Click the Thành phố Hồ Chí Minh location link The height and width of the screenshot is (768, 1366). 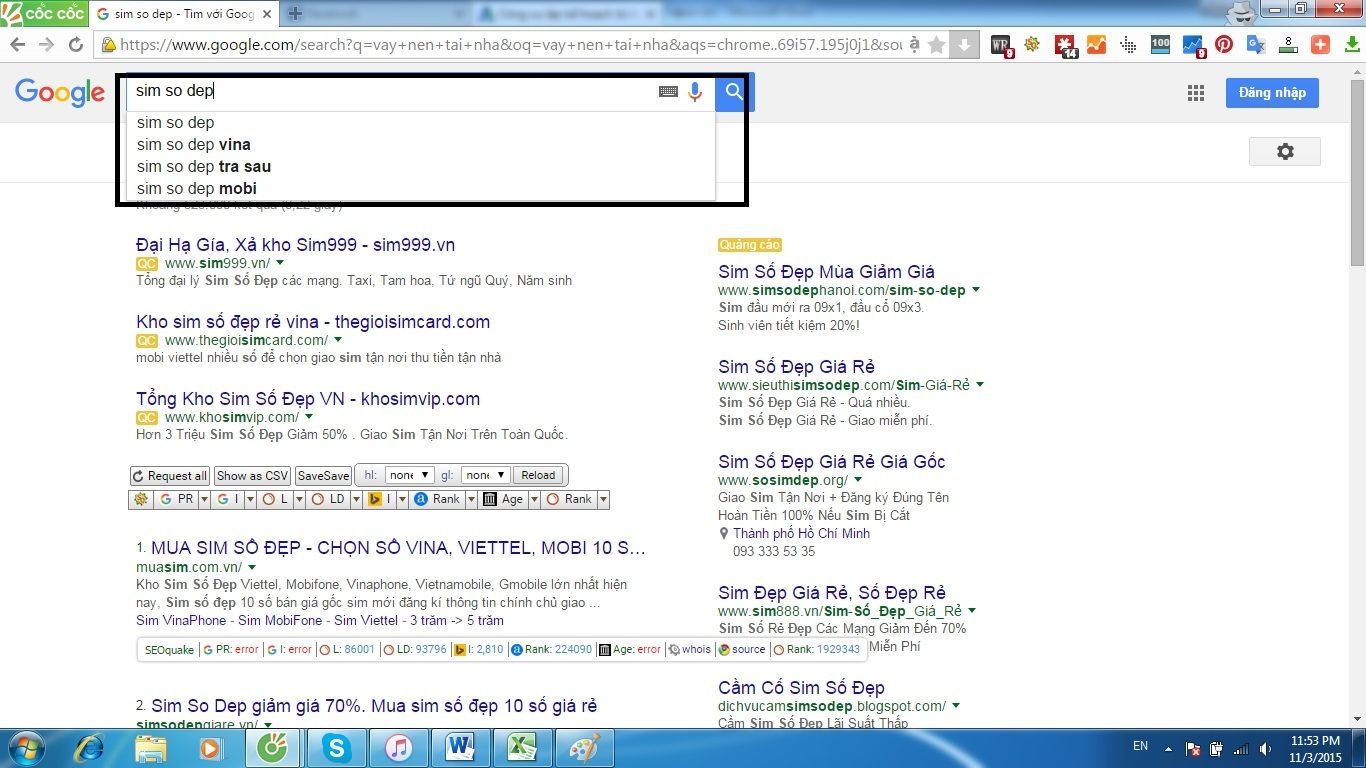[801, 533]
